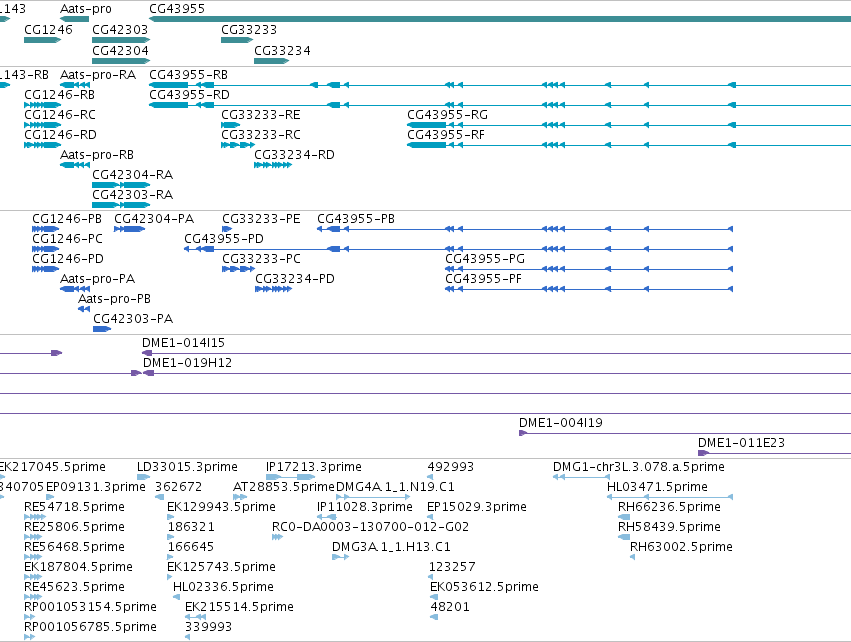This screenshot has width=851, height=642.
Task: Select protein CG43955-PF
Action: 589,289
